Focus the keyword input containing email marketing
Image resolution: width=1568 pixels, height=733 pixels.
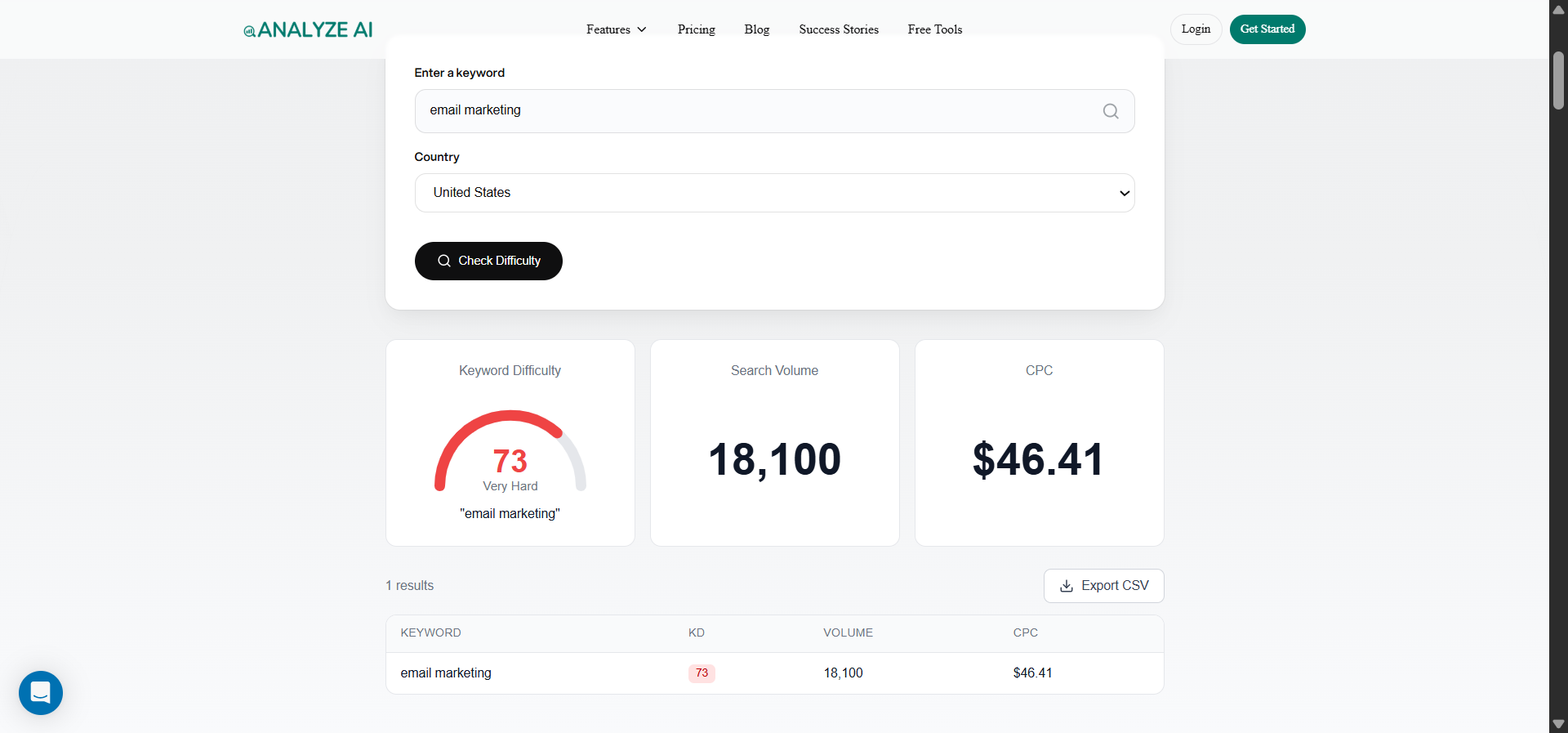pos(774,111)
